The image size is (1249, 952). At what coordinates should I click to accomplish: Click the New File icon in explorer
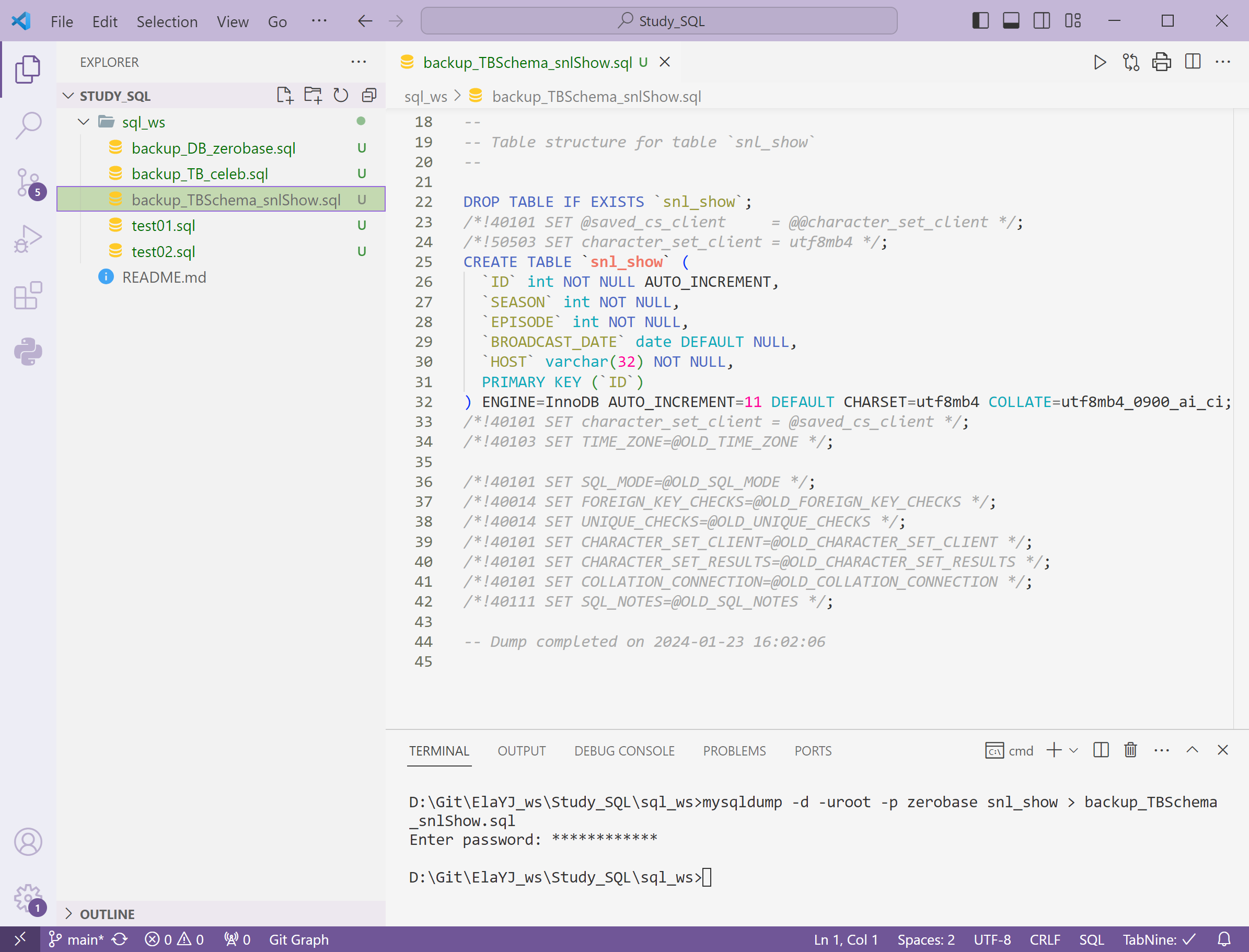pos(284,95)
